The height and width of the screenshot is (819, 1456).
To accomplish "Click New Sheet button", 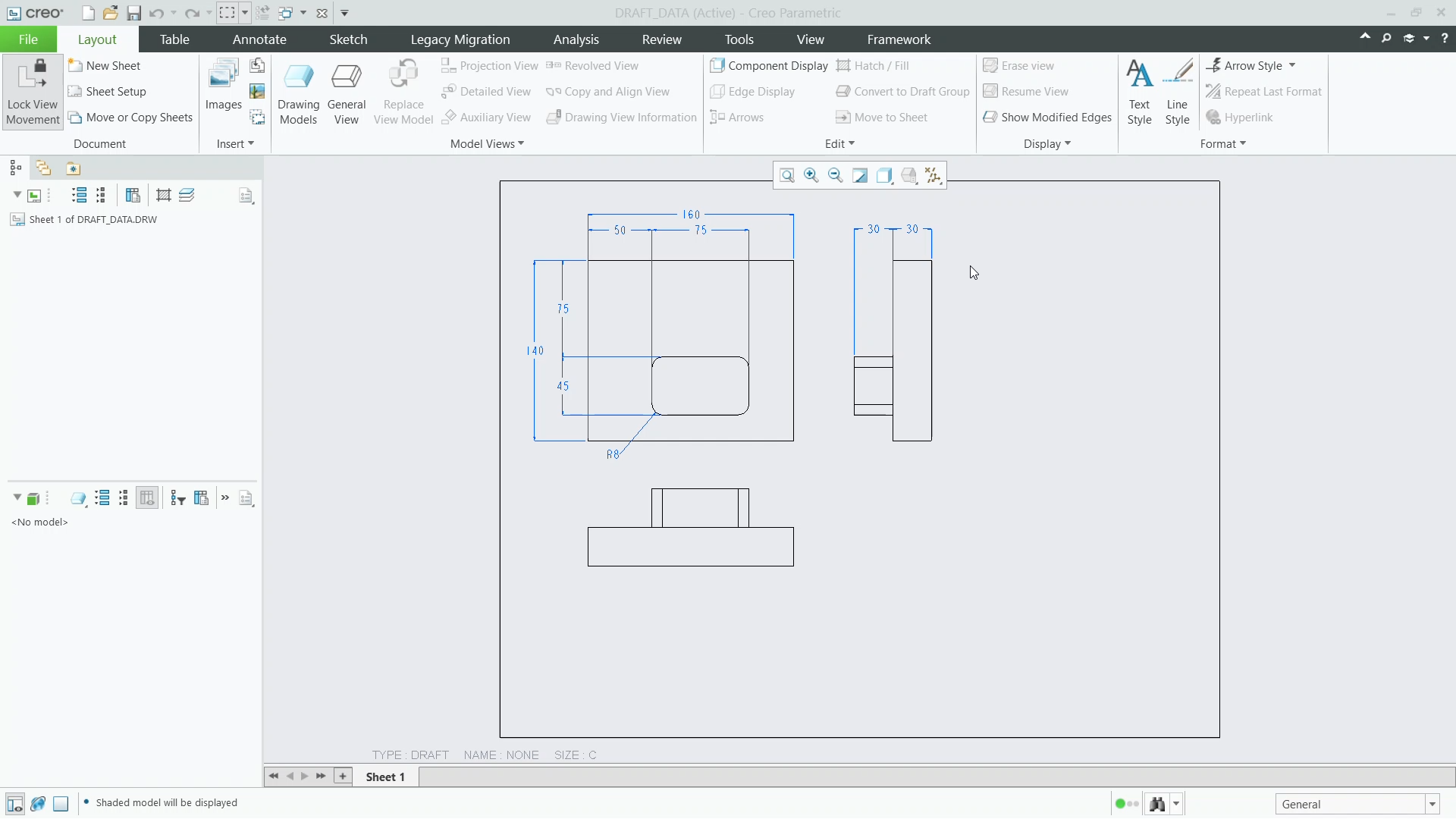I will point(105,66).
